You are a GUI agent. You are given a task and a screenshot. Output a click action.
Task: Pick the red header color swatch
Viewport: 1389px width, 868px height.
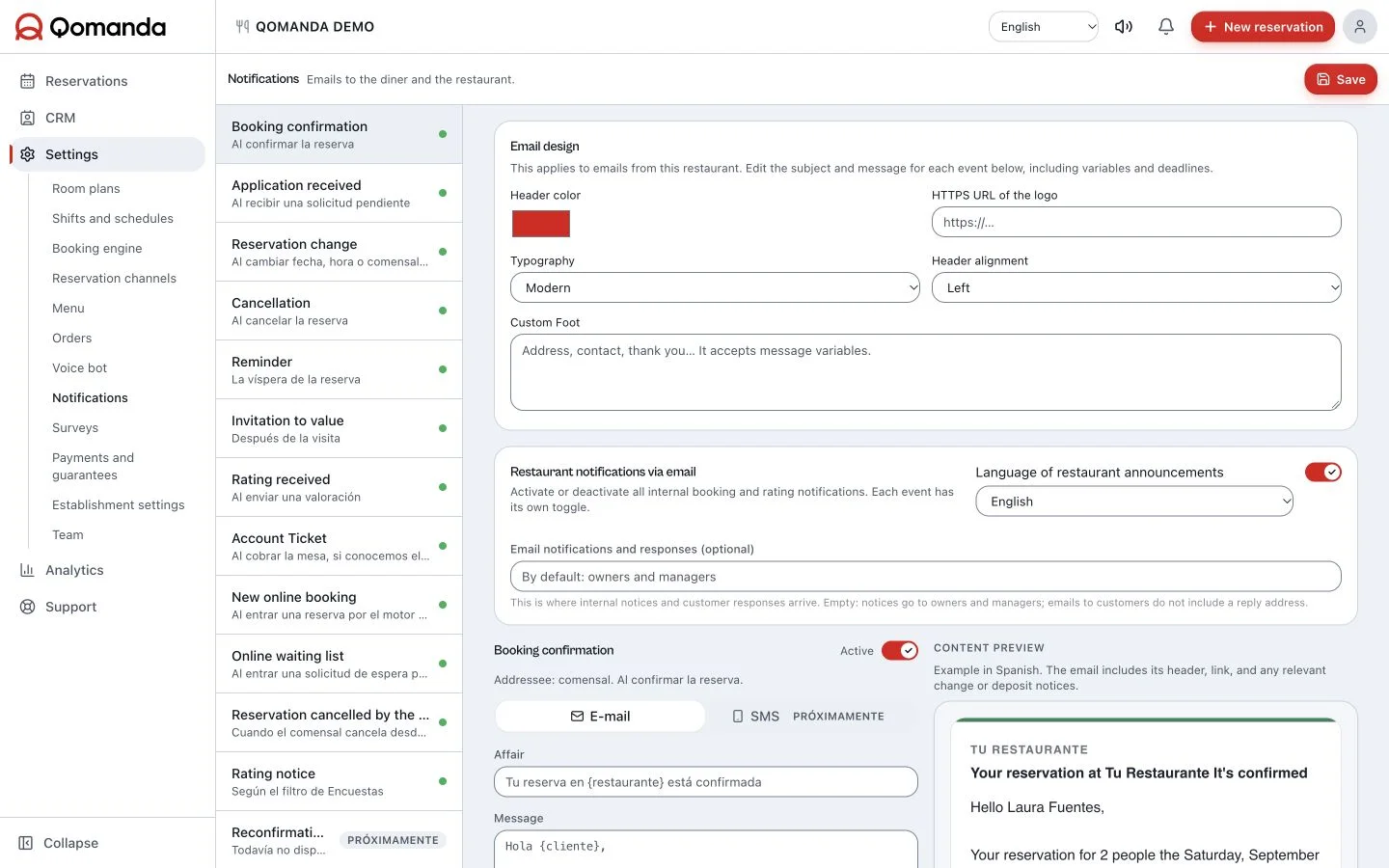click(541, 224)
